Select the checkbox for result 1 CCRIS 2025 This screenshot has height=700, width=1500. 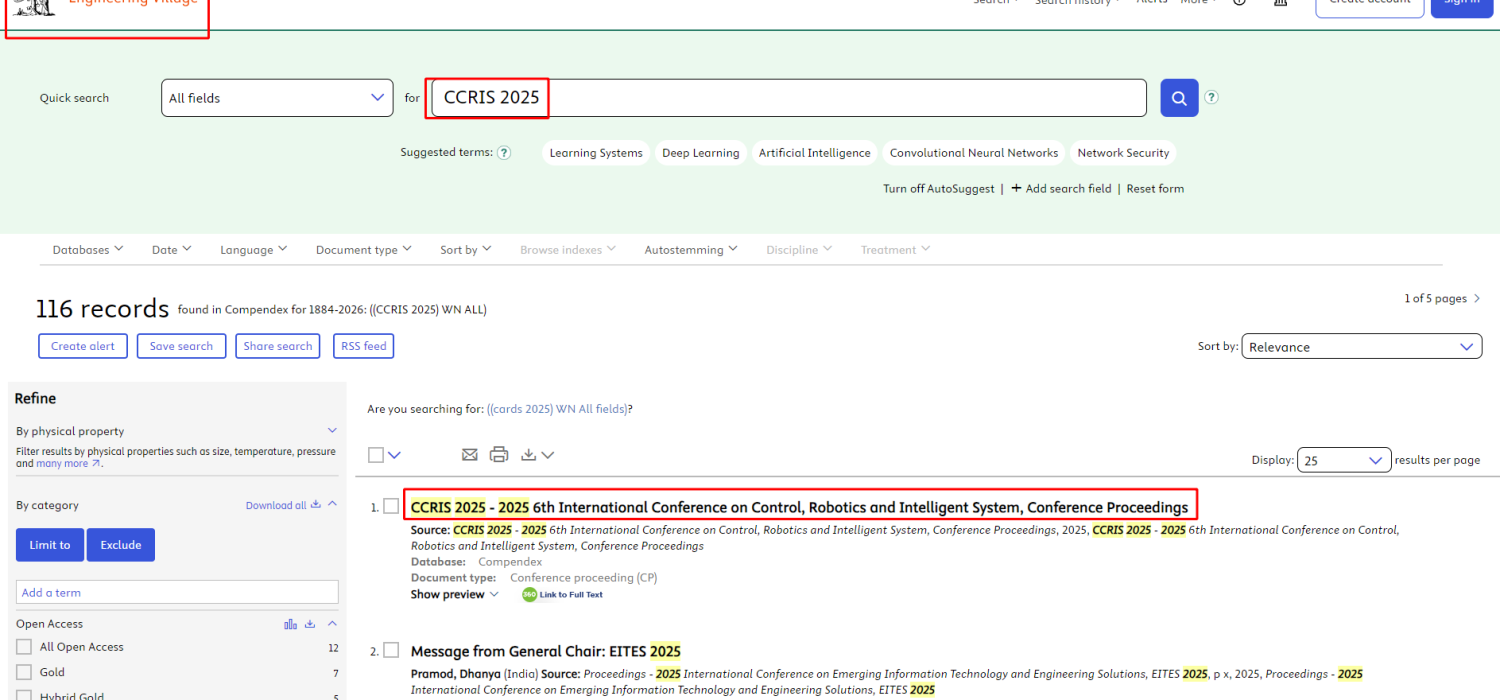391,507
